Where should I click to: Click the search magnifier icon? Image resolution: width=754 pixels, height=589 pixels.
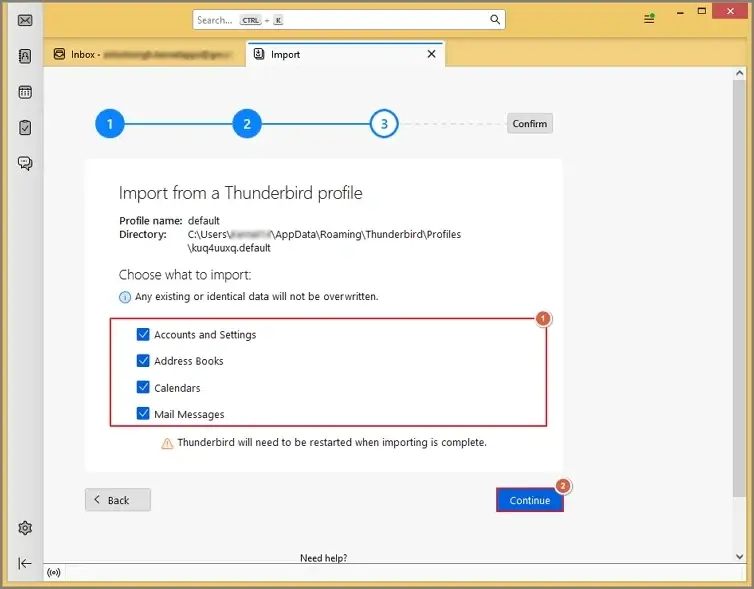[x=495, y=20]
